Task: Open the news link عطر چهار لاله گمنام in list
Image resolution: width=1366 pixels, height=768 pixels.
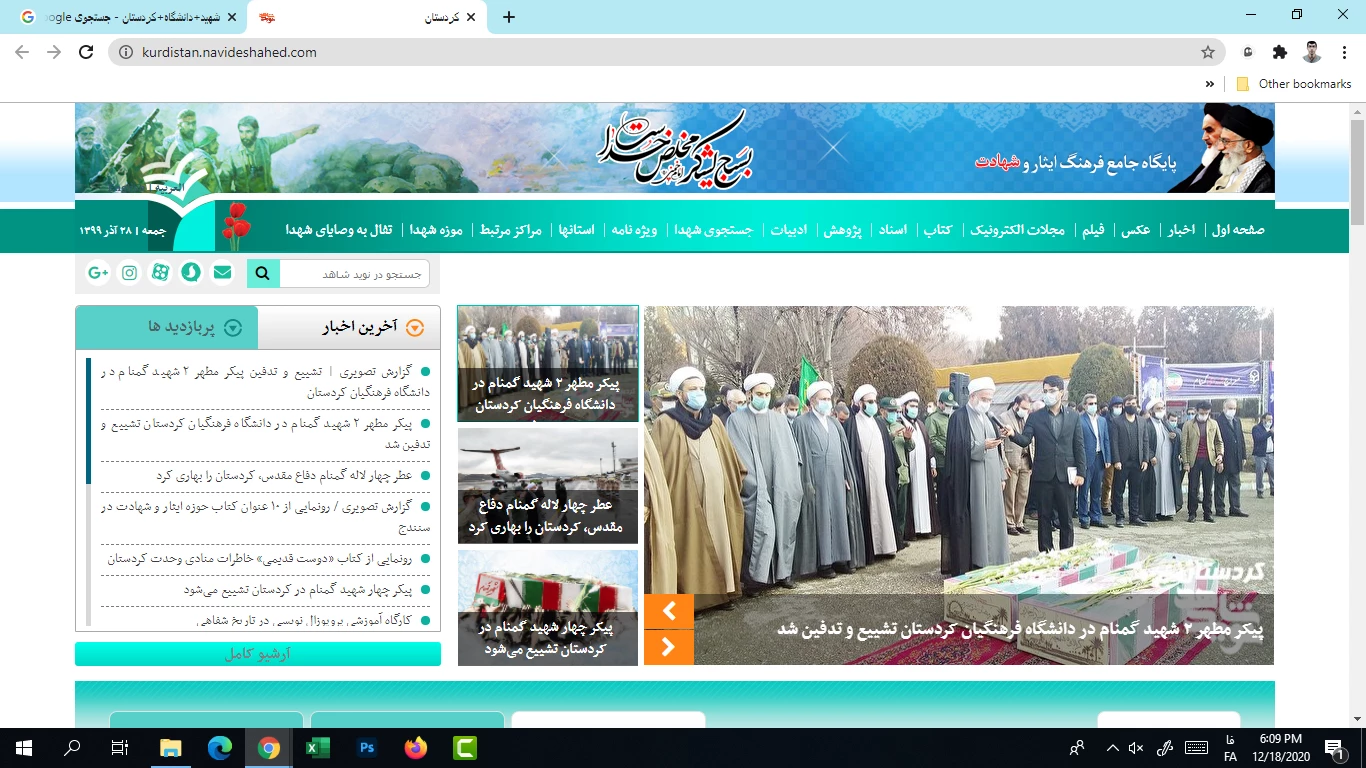Action: pos(283,476)
